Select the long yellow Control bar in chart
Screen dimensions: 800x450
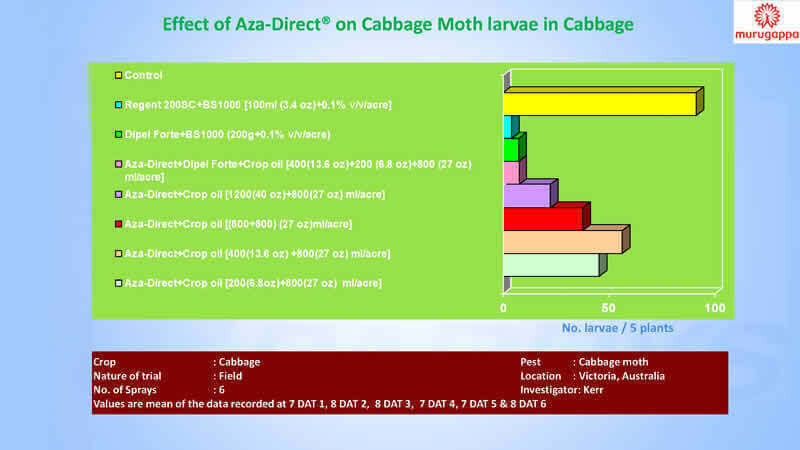click(x=598, y=104)
